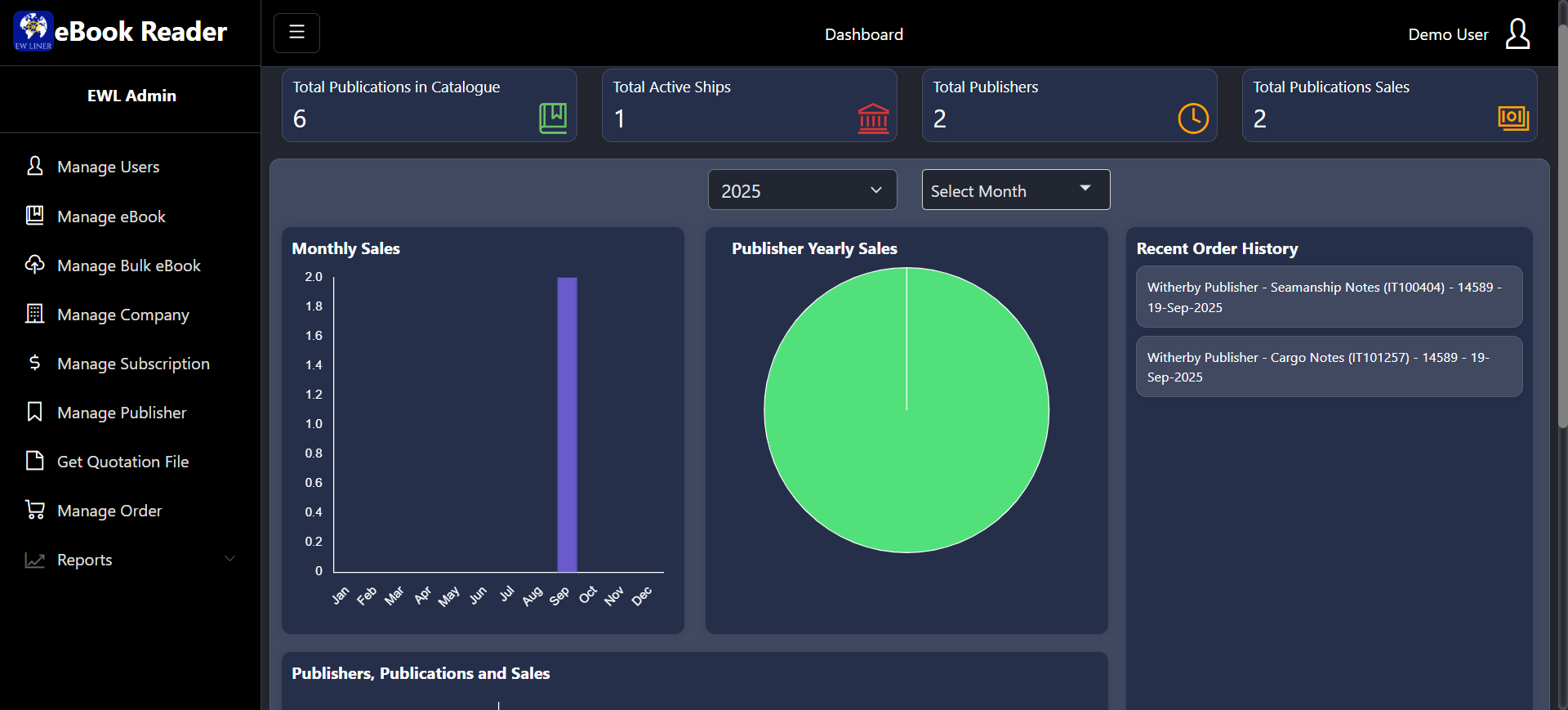Open Manage Publisher in sidebar
This screenshot has height=710, width=1568.
click(121, 413)
